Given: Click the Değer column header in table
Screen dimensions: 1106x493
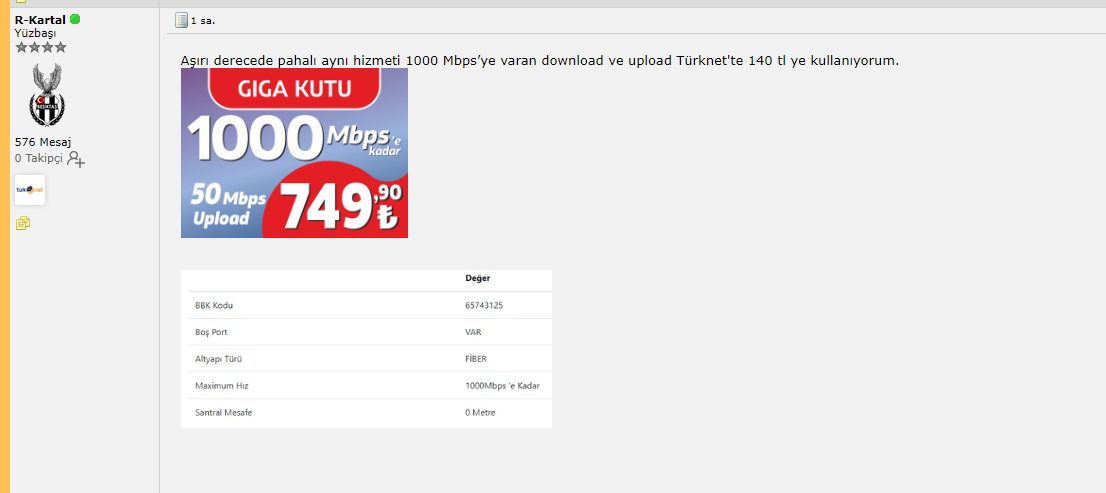Looking at the screenshot, I should click(478, 279).
